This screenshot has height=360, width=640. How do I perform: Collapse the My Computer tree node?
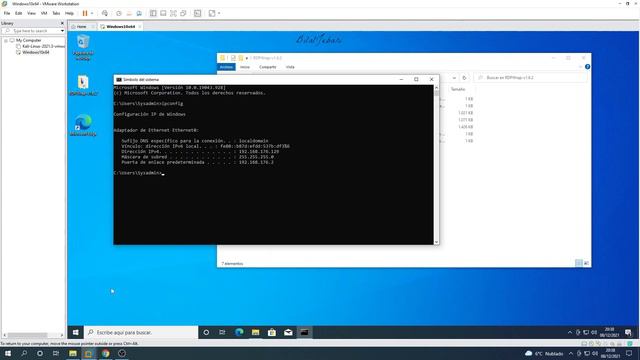[x=6, y=40]
